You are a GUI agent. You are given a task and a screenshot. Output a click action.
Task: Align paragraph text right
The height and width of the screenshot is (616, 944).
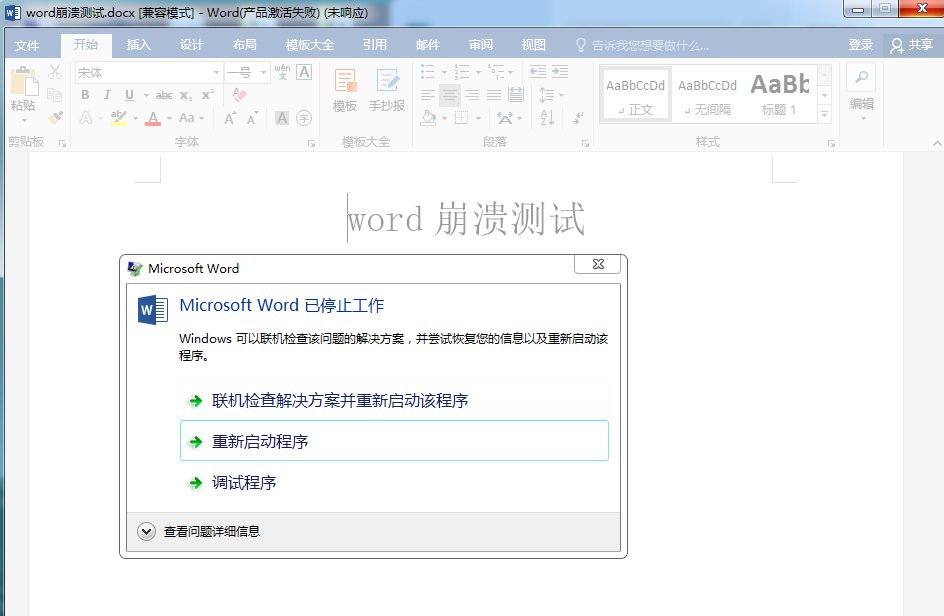tap(472, 95)
